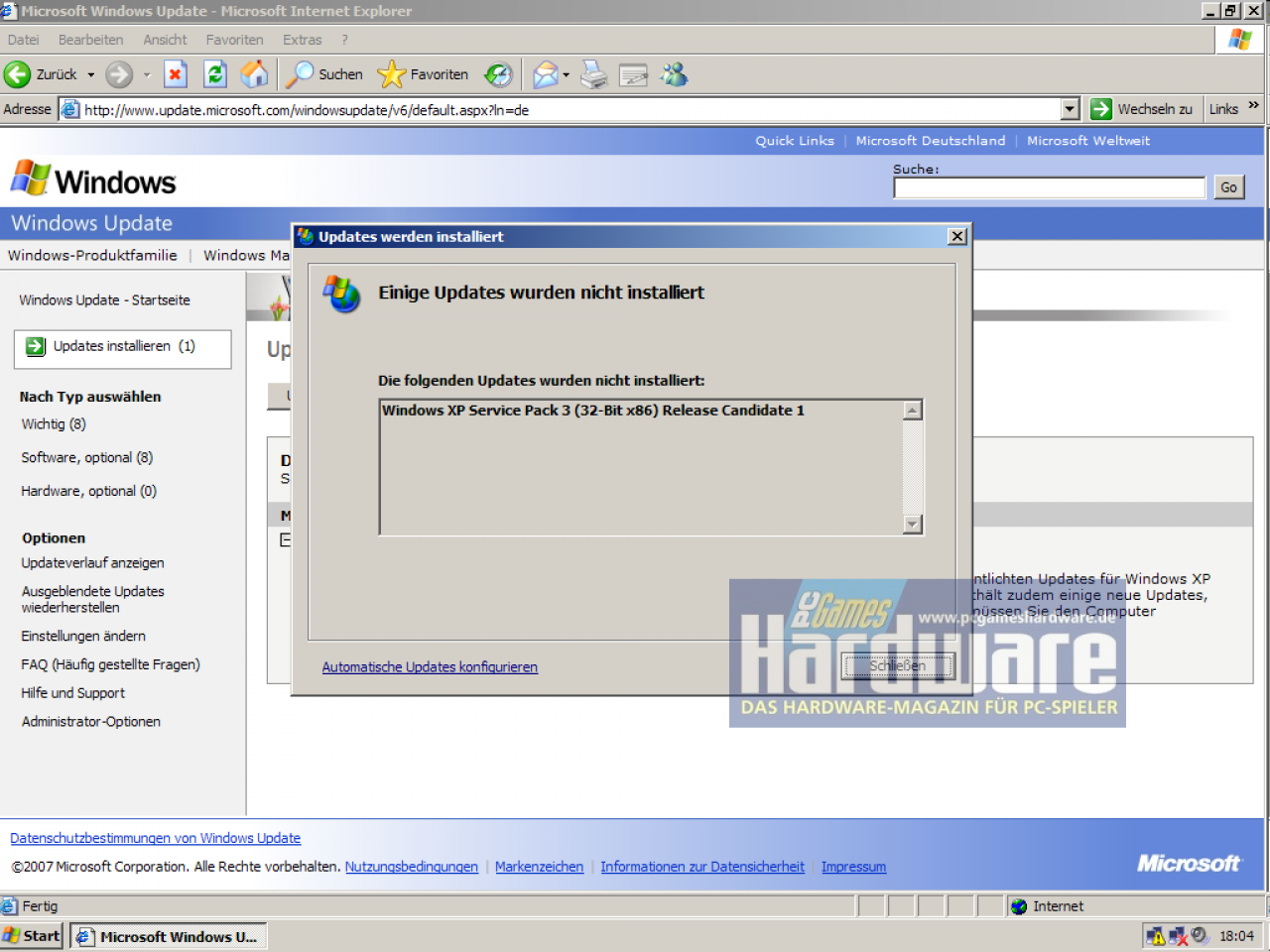Open the Suchen search pane
The height and width of the screenshot is (952, 1270).
tap(324, 74)
